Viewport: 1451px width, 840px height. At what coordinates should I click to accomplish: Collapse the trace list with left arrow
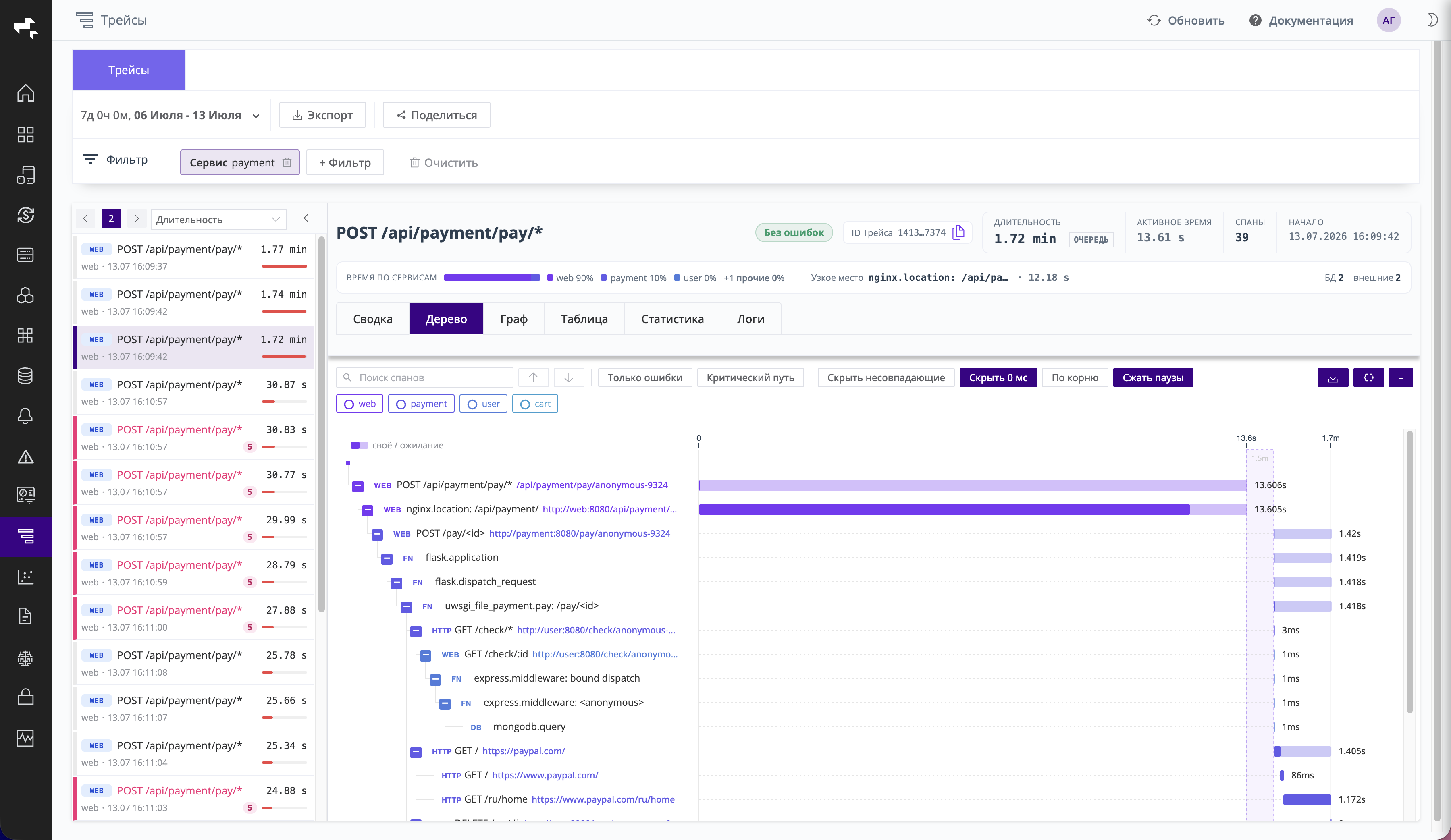(308, 218)
